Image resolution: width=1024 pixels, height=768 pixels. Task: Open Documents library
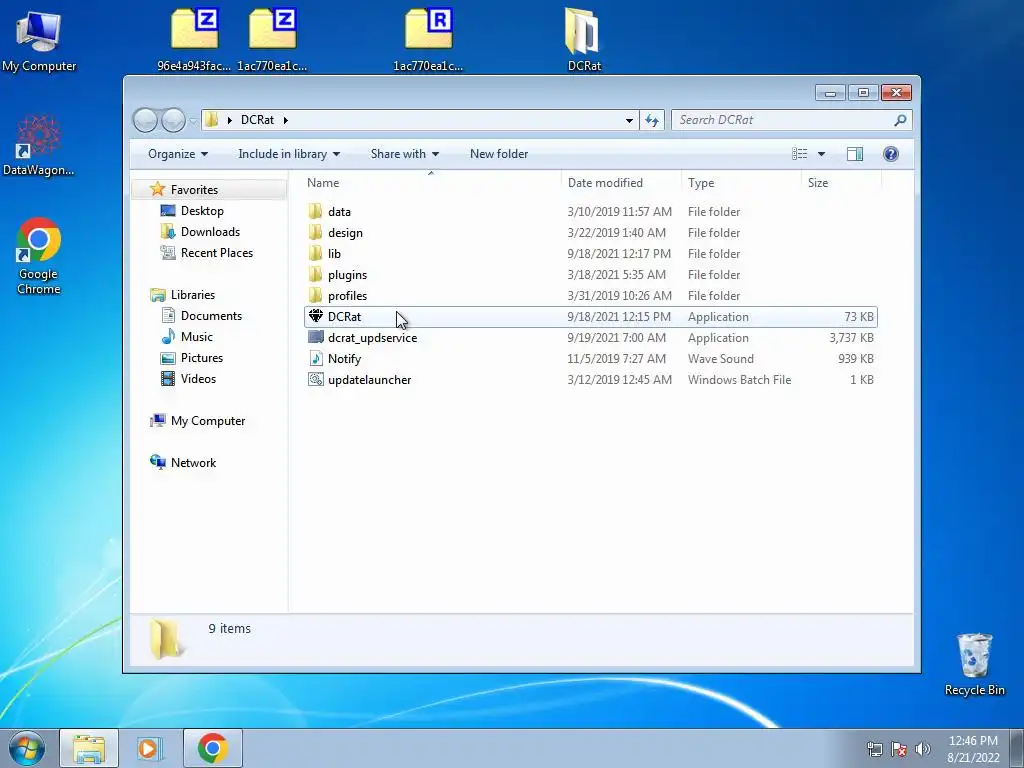pyautogui.click(x=211, y=315)
